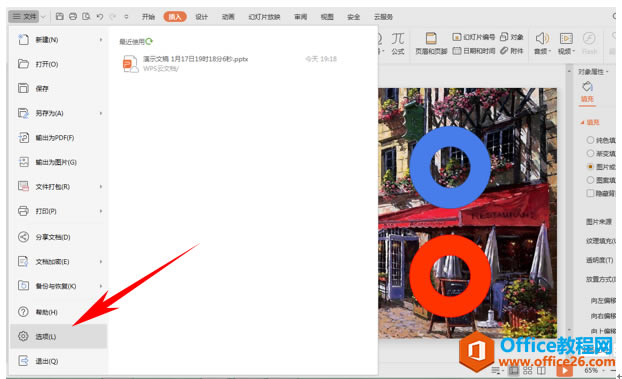Open the quick access toolbar customize arrow

point(127,17)
